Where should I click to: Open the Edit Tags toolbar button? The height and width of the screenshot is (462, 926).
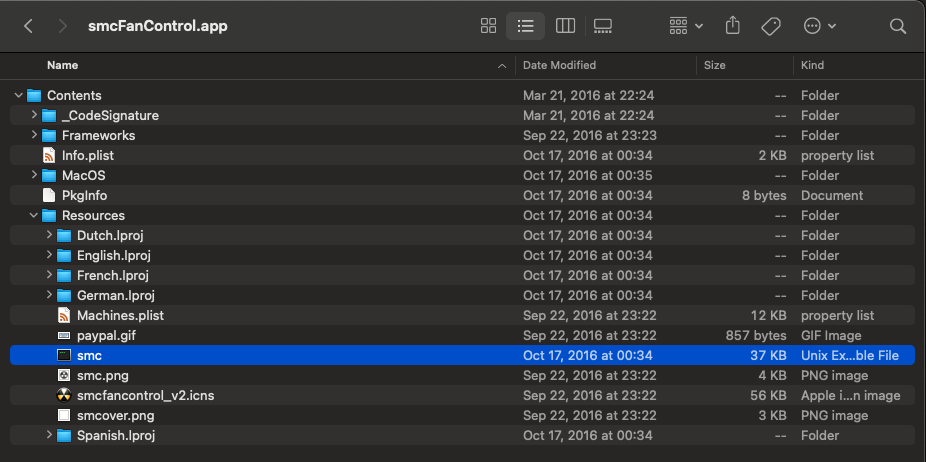point(771,25)
